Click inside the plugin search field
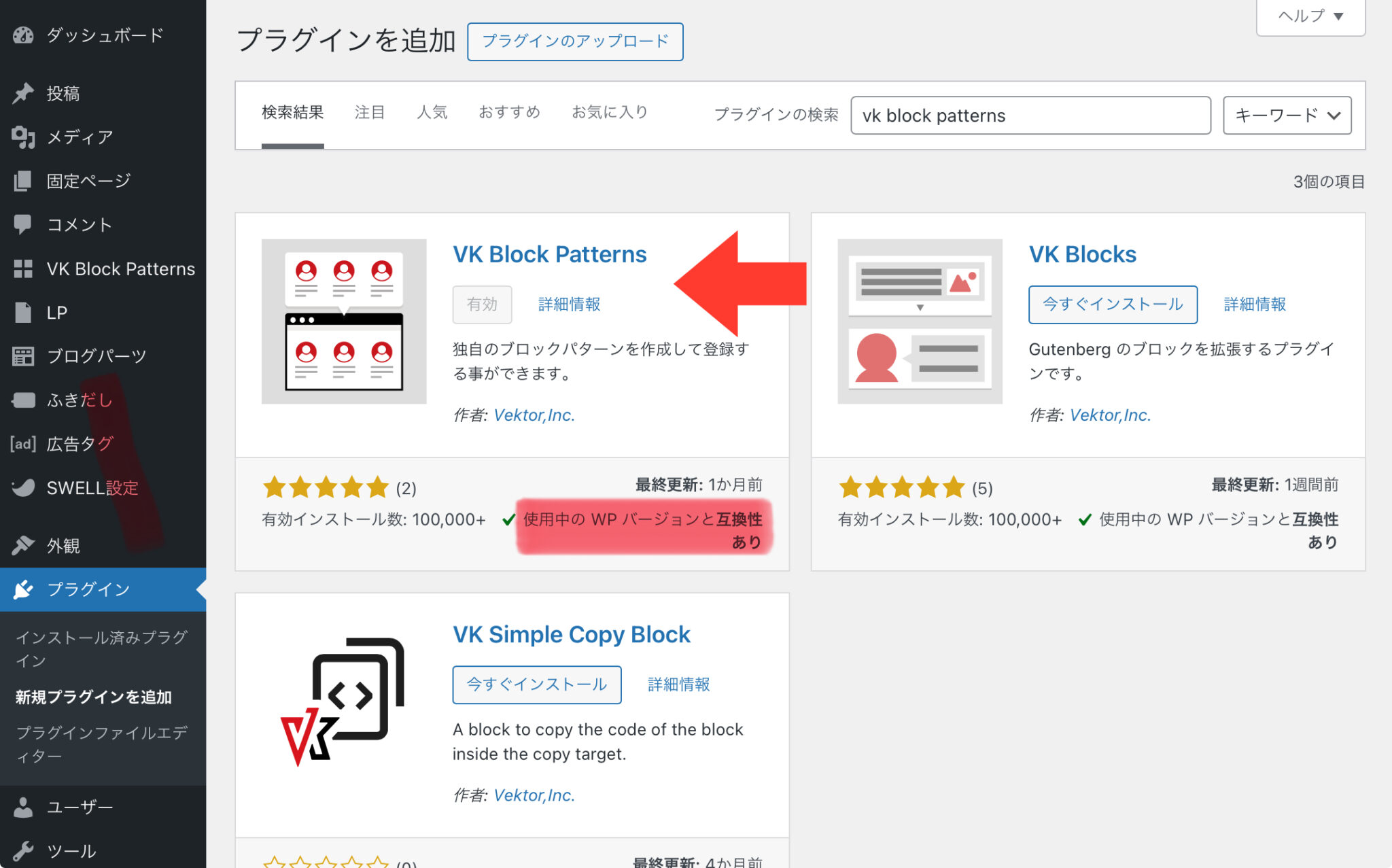This screenshot has height=868, width=1392. [1030, 116]
